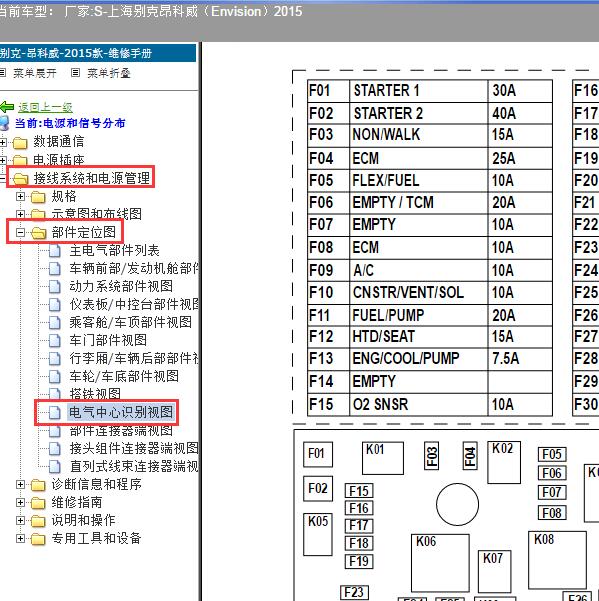Click 菜单展开 to expand menu

tap(34, 73)
